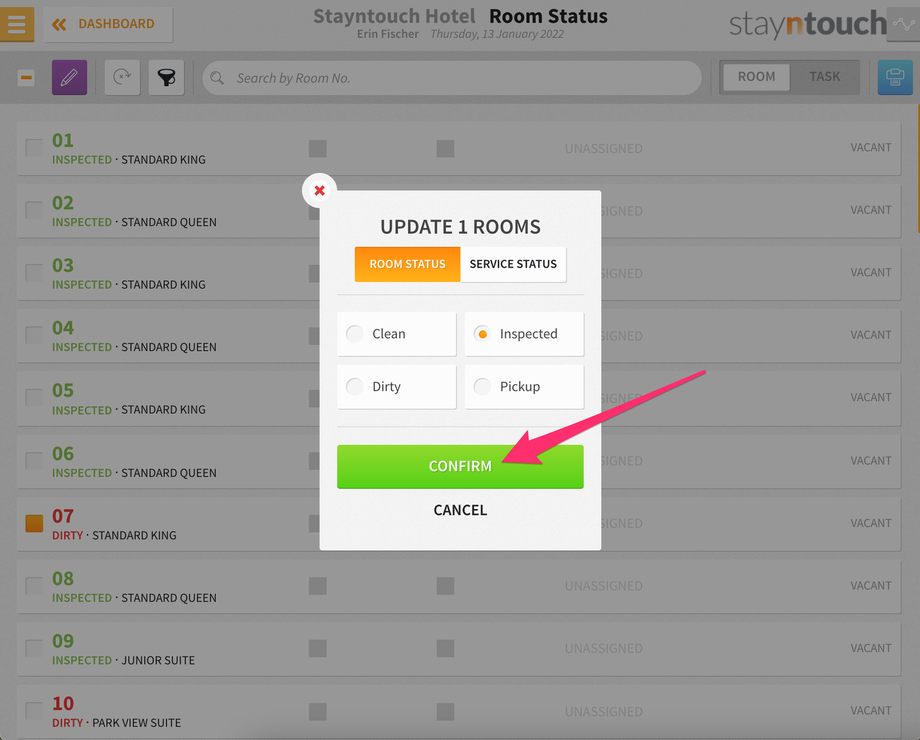Open room 10 Park View Suite
The image size is (920, 740).
click(459, 712)
